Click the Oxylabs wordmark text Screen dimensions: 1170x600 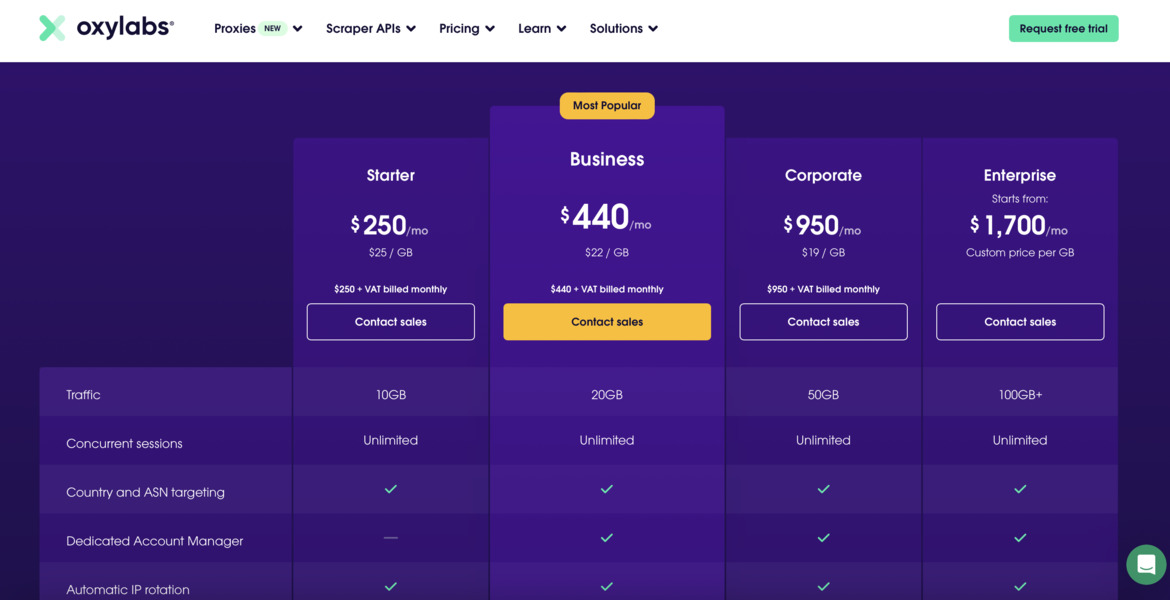[x=125, y=28]
